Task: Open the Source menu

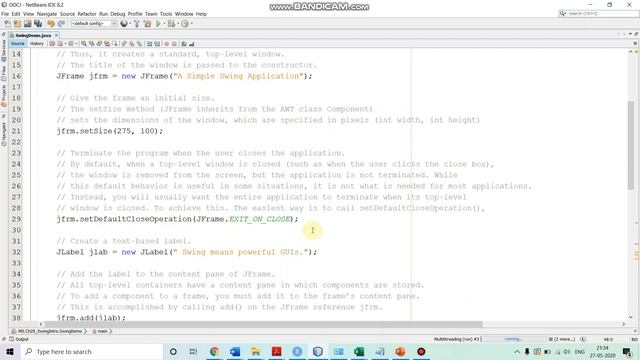Action: pyautogui.click(x=67, y=14)
